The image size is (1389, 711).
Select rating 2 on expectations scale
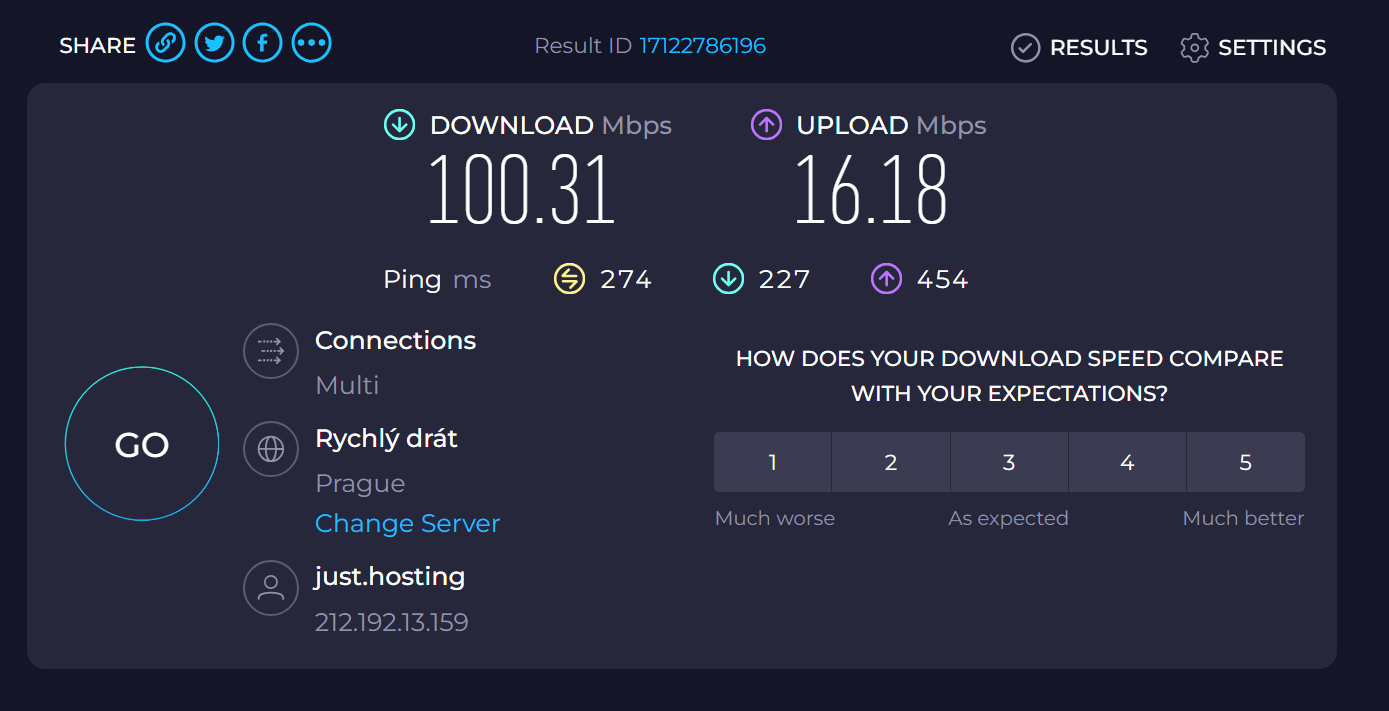[x=891, y=462]
